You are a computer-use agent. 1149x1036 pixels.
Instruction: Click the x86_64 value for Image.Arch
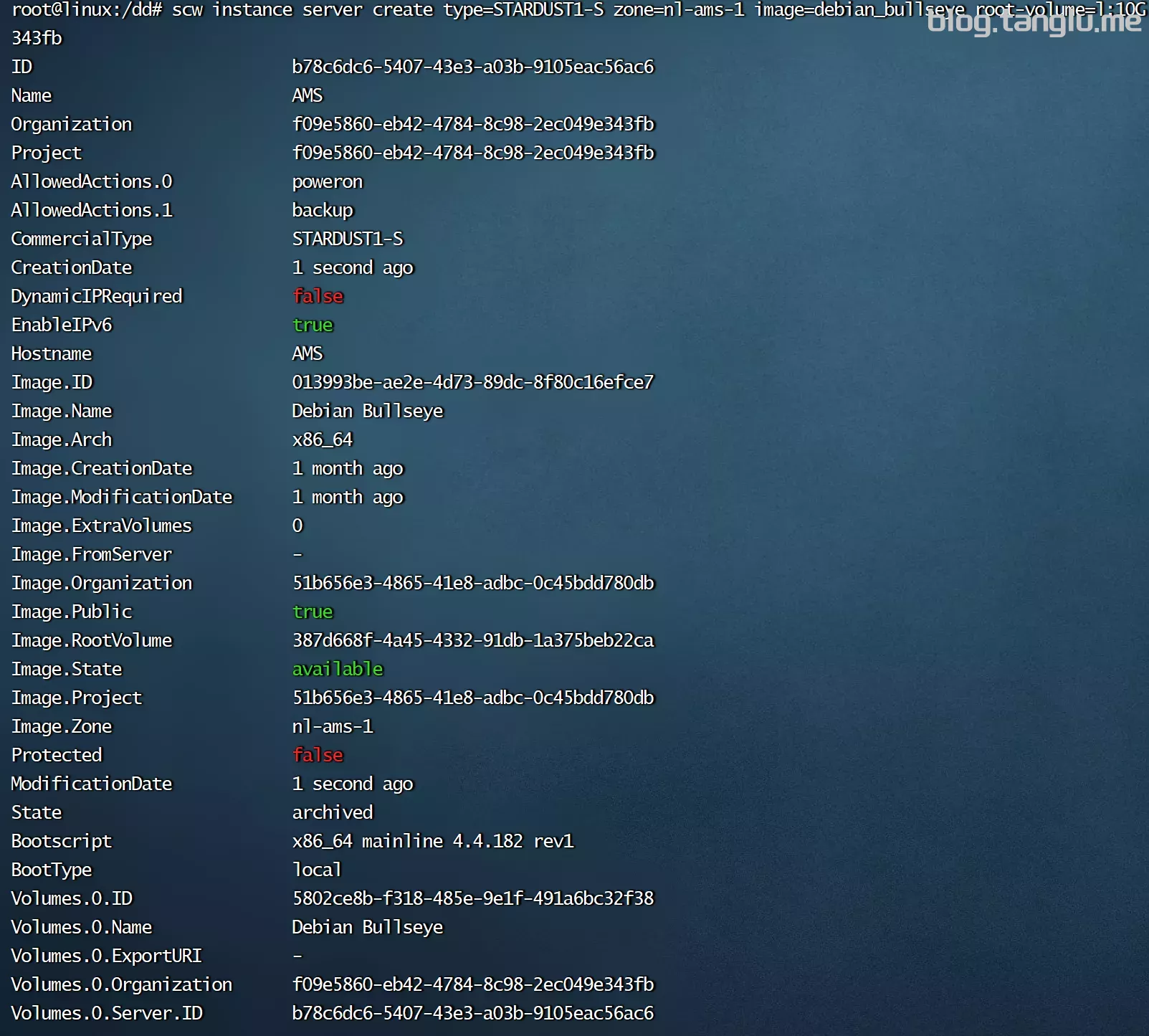tap(323, 439)
